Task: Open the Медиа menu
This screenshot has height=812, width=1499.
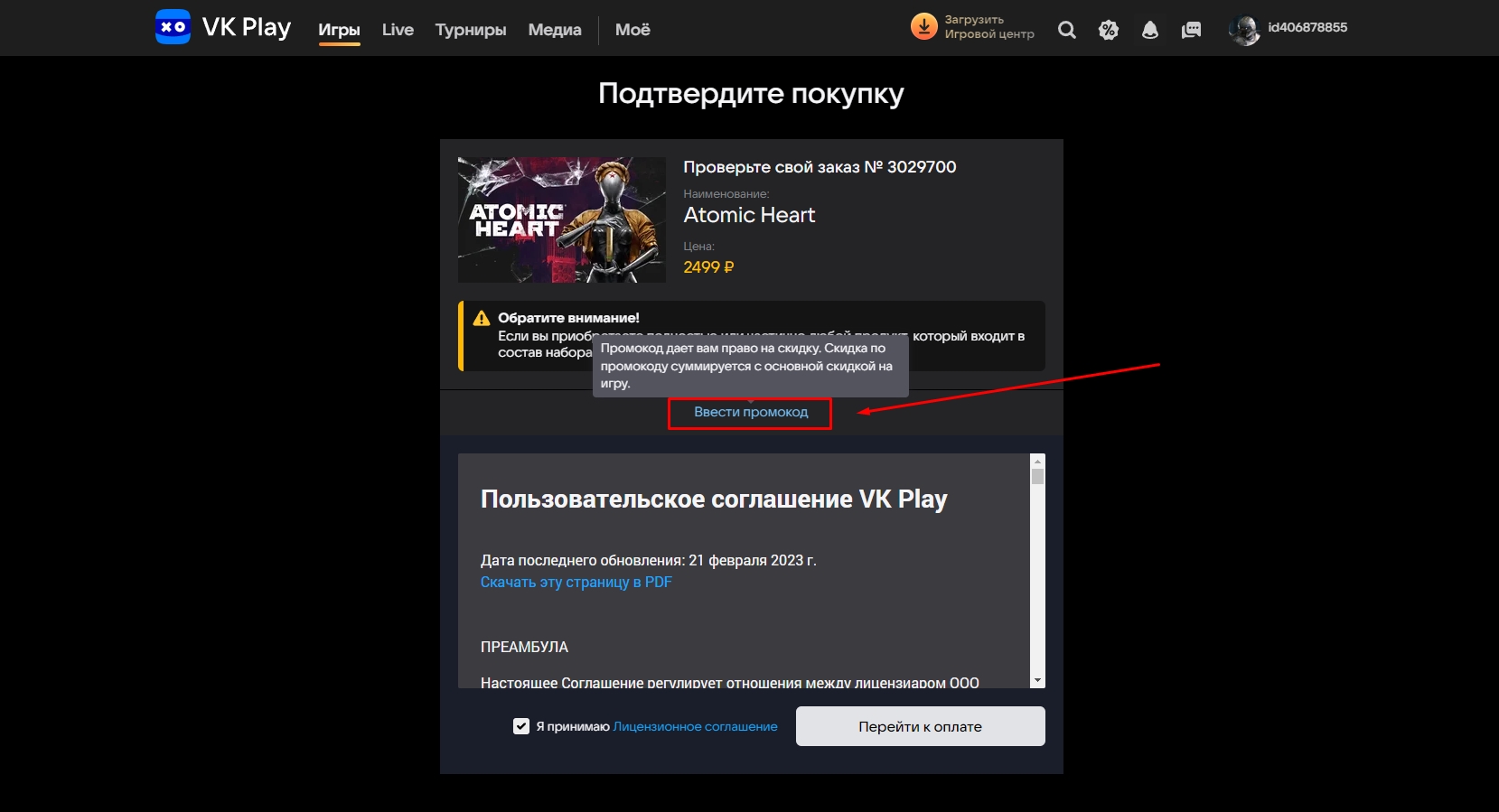Action: 555,30
